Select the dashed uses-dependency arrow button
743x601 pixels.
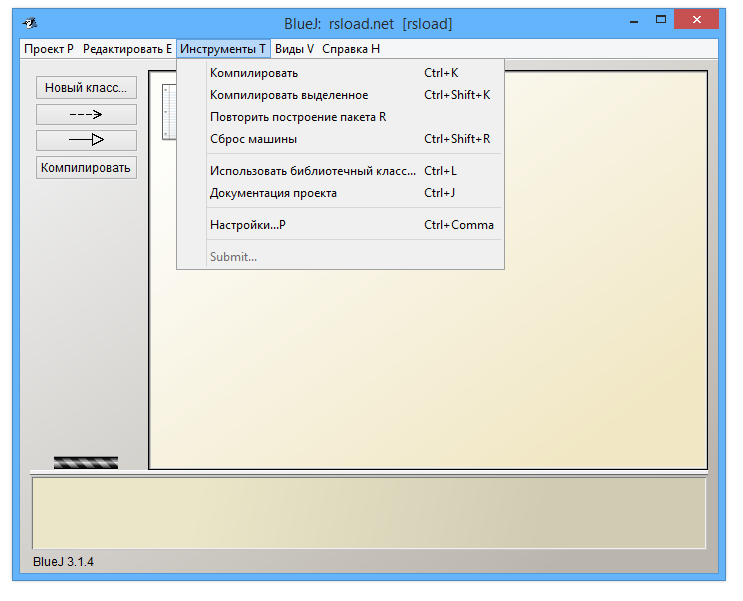click(86, 115)
